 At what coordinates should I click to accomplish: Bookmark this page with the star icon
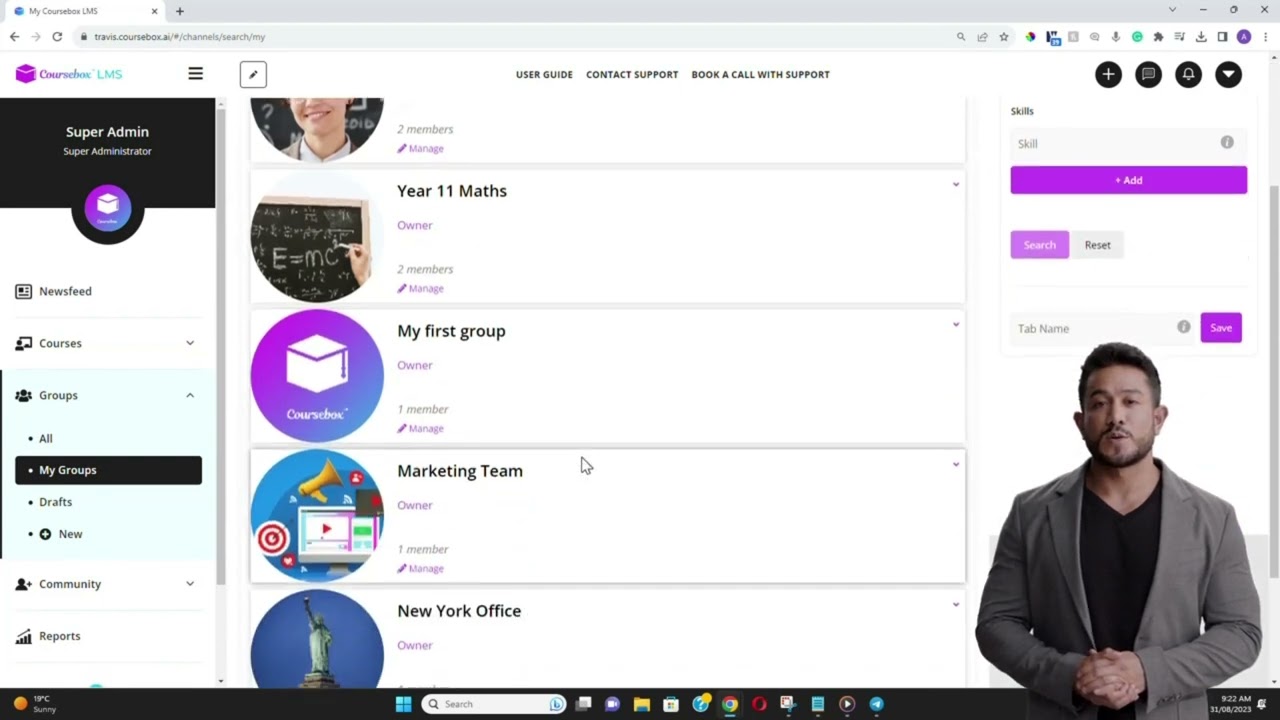point(1004,37)
